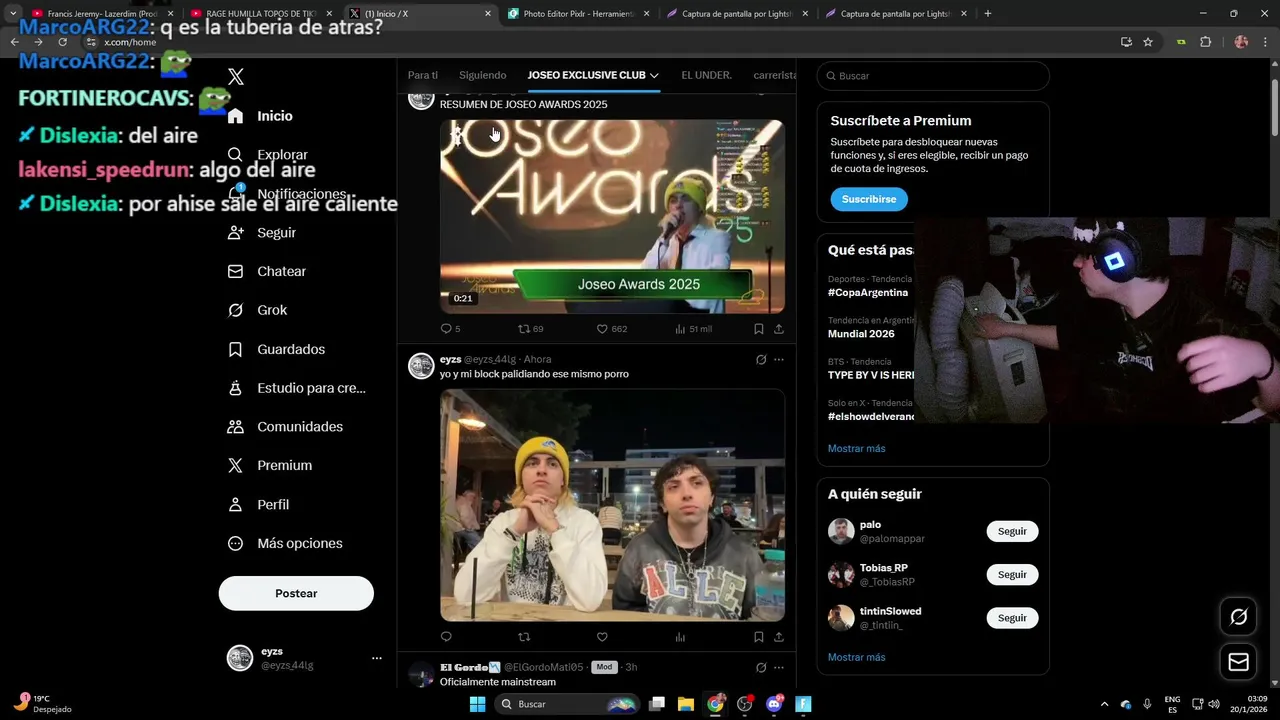This screenshot has width=1280, height=720.
Task: Reply to the Joseo Awards post with 5 replies
Action: click(x=450, y=328)
